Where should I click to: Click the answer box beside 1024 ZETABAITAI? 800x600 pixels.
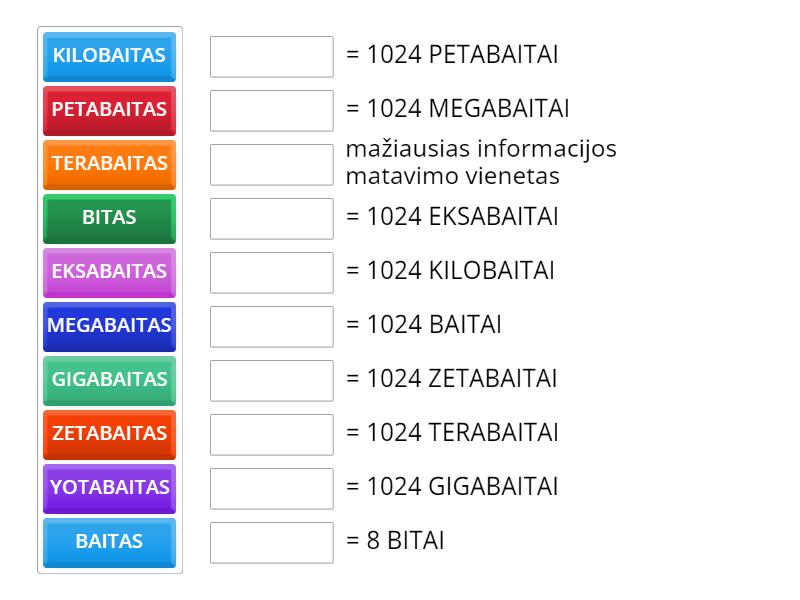click(271, 380)
